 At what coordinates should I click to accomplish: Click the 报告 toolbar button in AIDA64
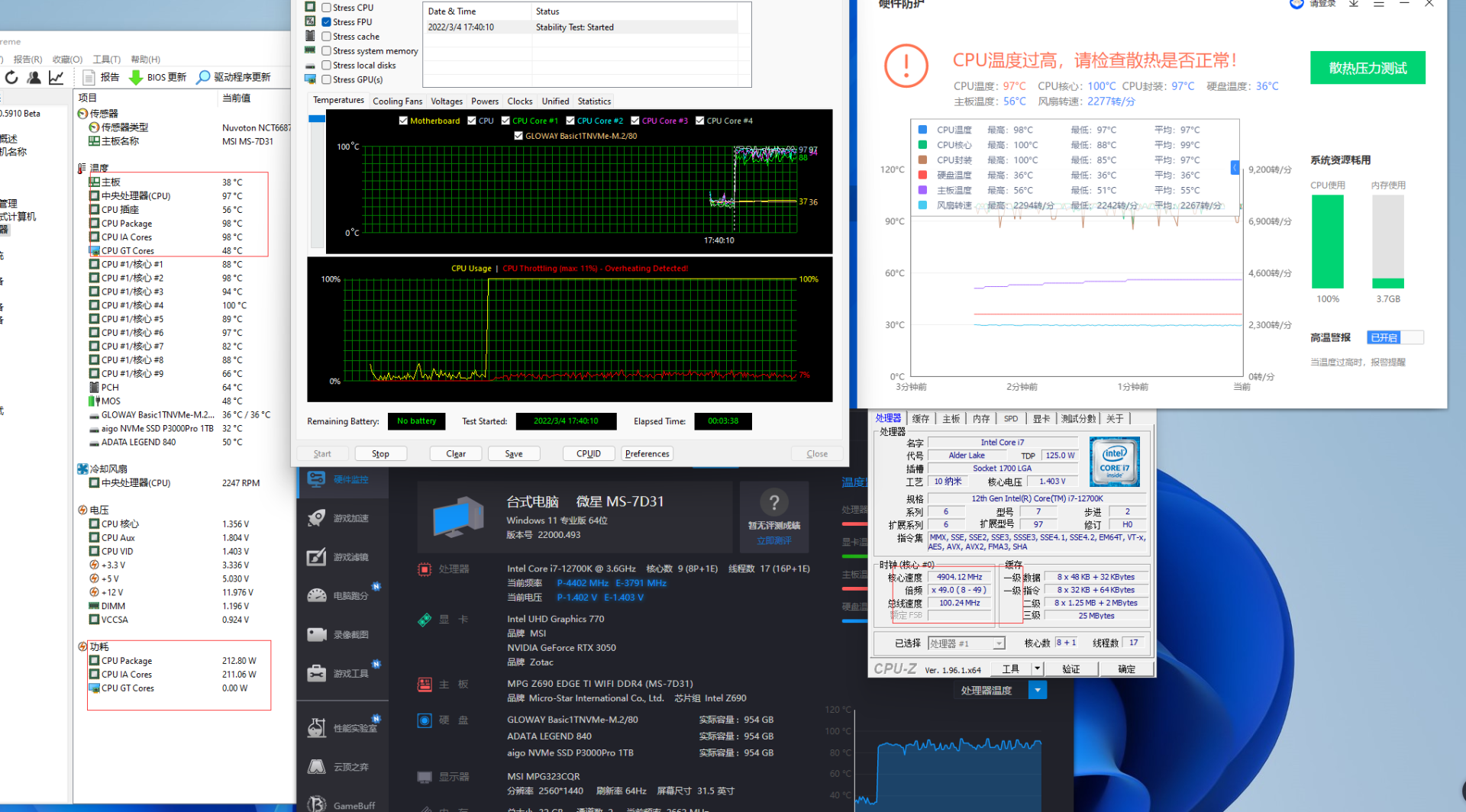point(101,77)
